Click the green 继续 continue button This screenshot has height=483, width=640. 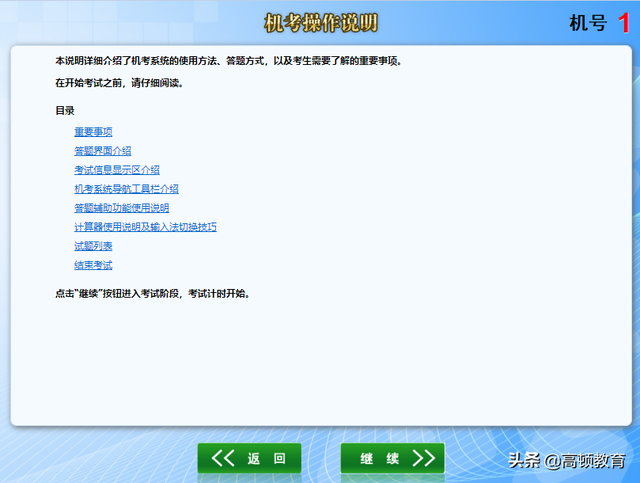coord(393,458)
